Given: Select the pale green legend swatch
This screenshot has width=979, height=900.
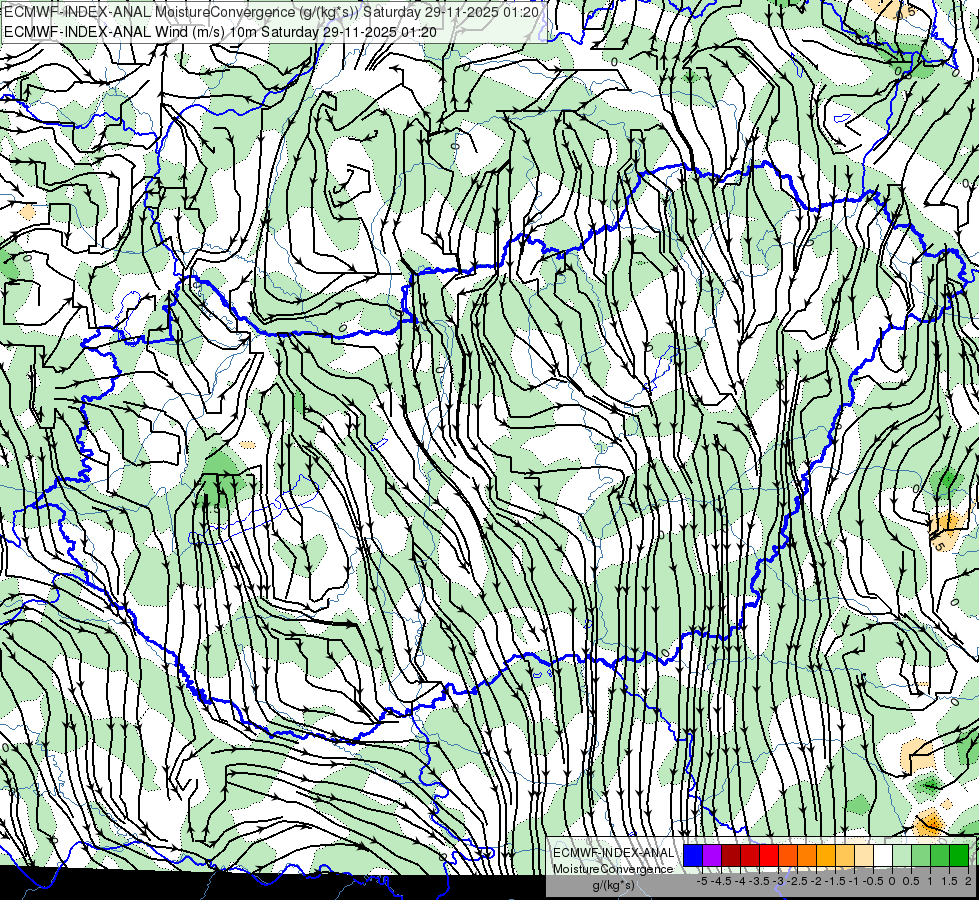Looking at the screenshot, I should pyautogui.click(x=902, y=855).
